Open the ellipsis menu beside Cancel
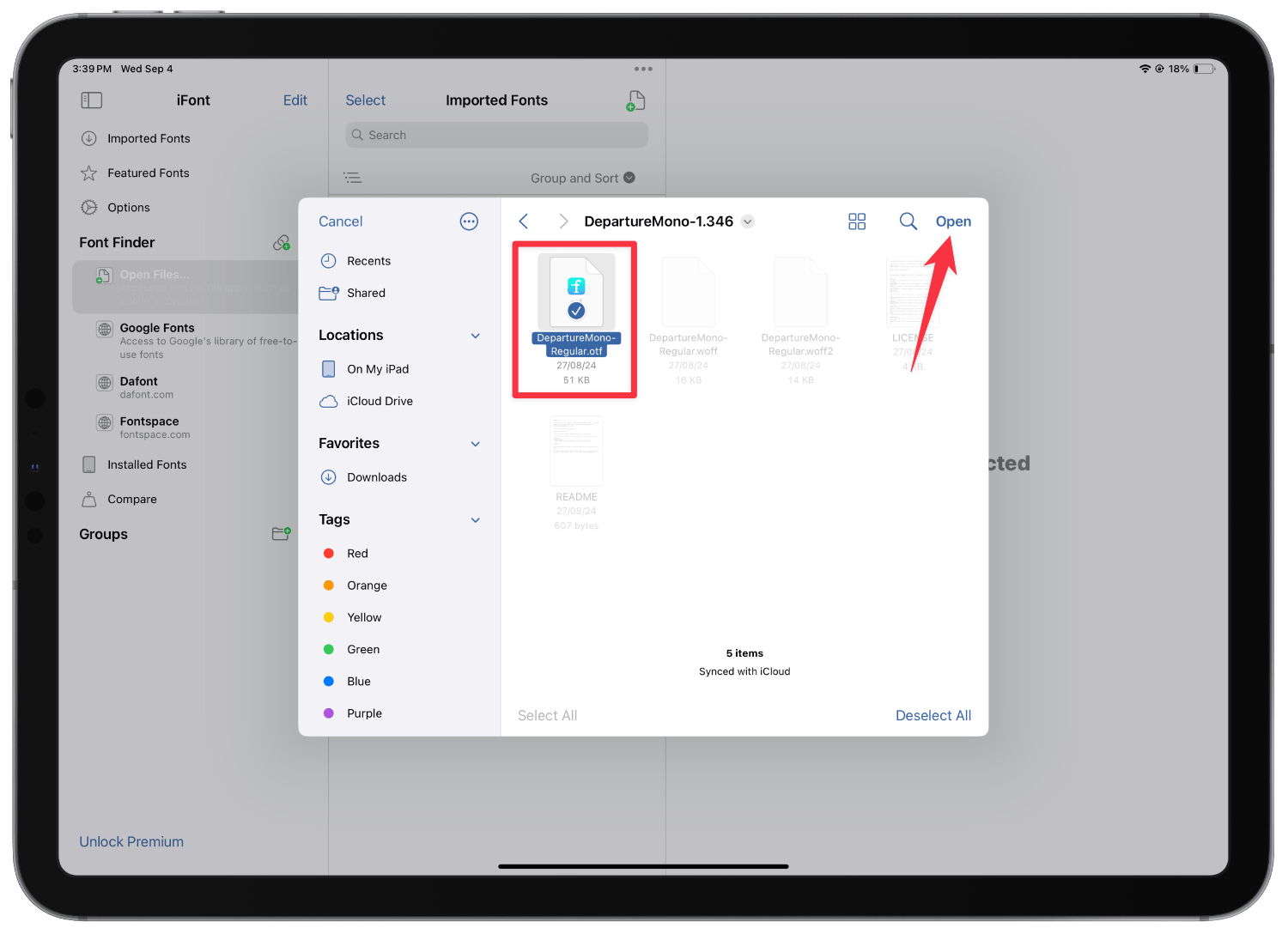Screen dimensions: 1288x934 pyautogui.click(x=469, y=221)
